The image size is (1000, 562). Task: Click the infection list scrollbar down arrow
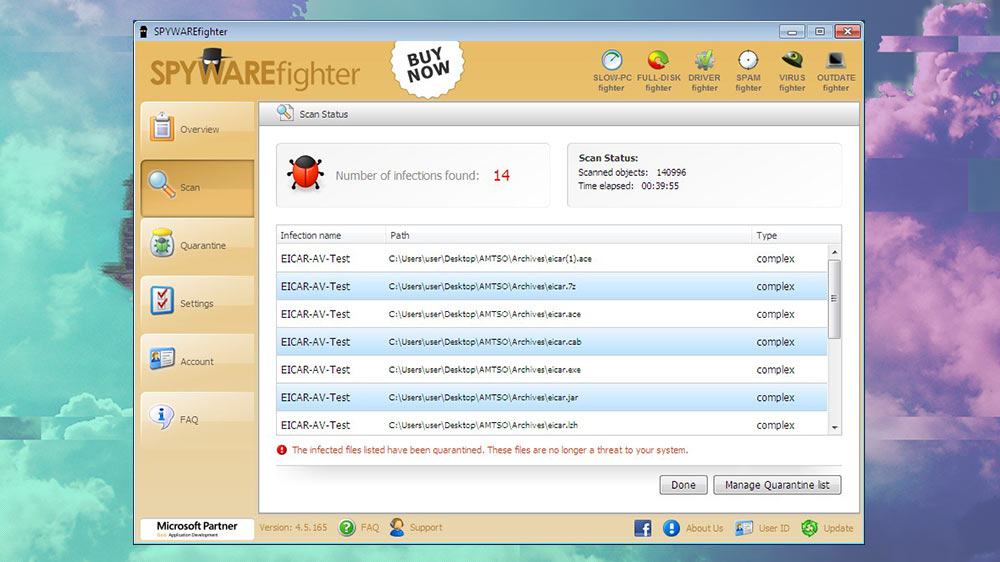pos(834,427)
